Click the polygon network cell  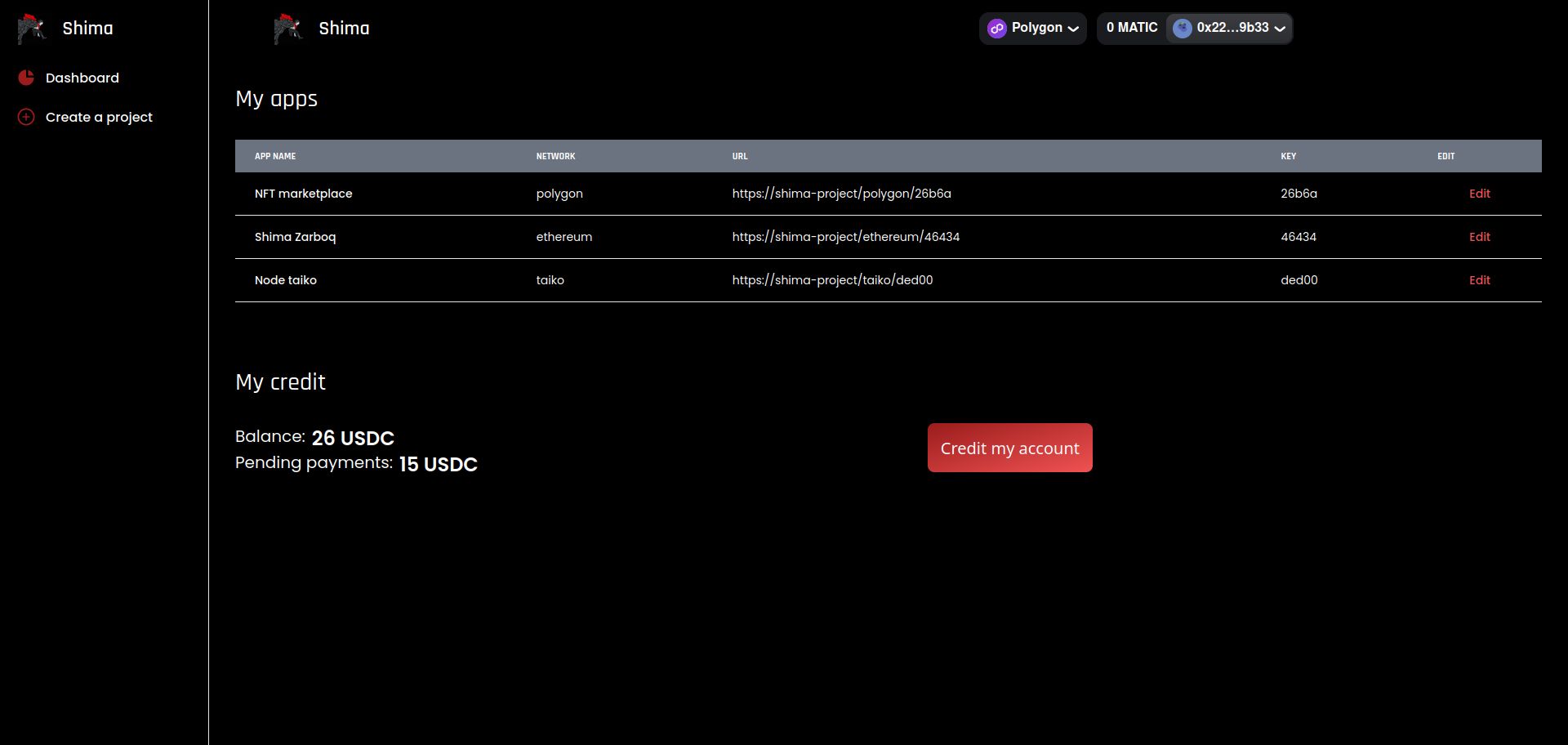pos(559,194)
